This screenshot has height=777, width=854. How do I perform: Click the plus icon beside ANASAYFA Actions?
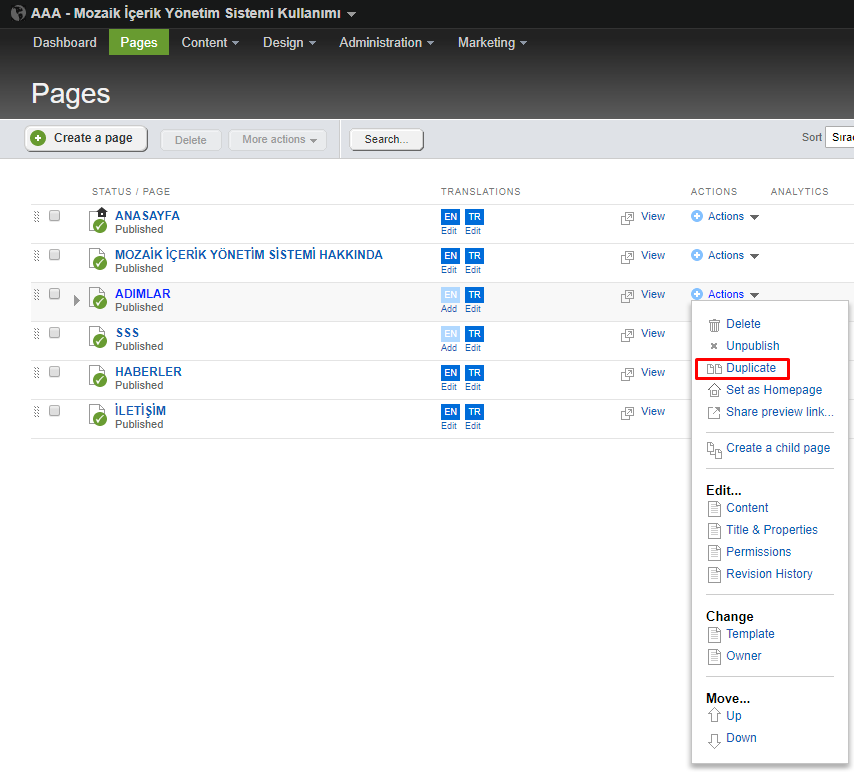[697, 216]
